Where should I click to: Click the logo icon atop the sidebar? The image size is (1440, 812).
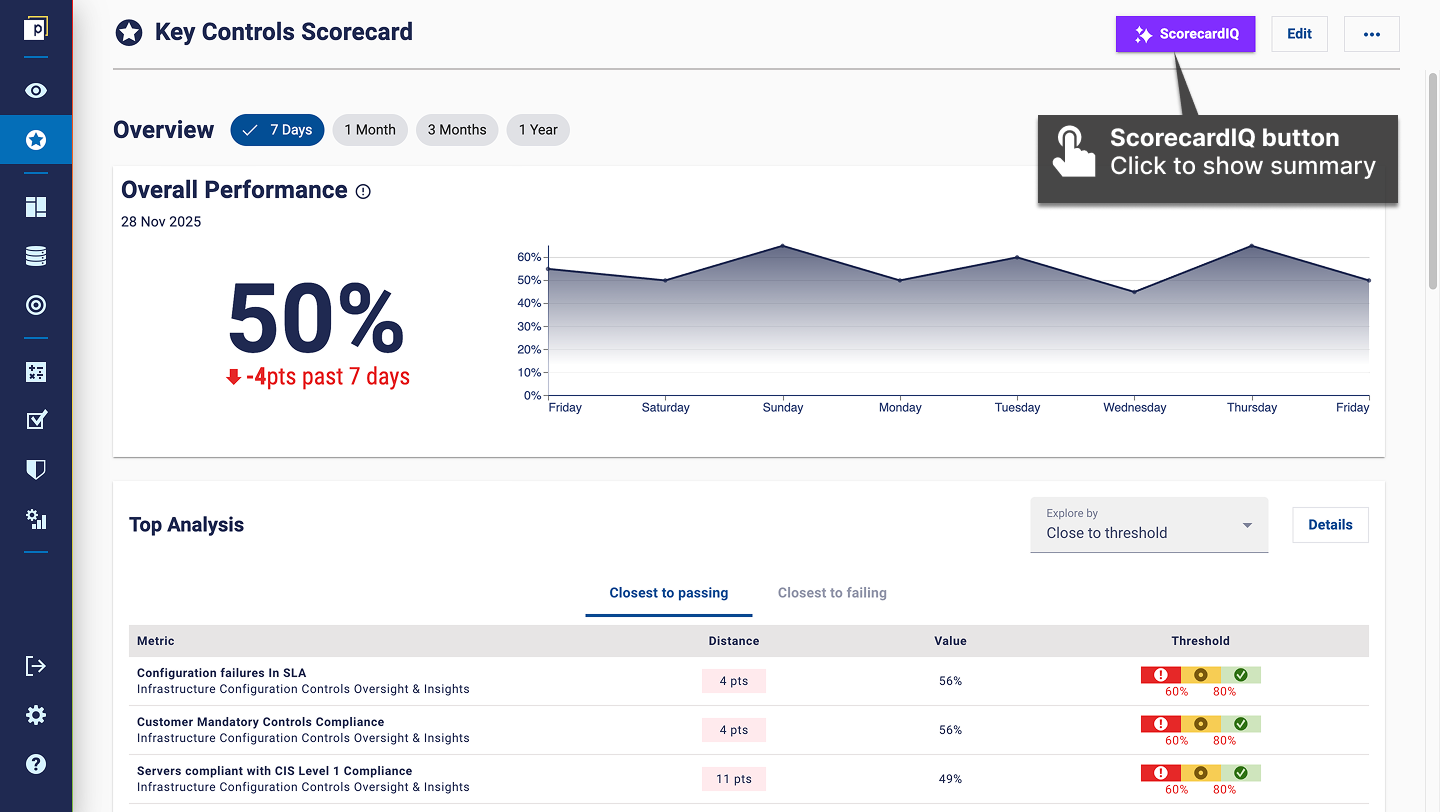coord(36,28)
